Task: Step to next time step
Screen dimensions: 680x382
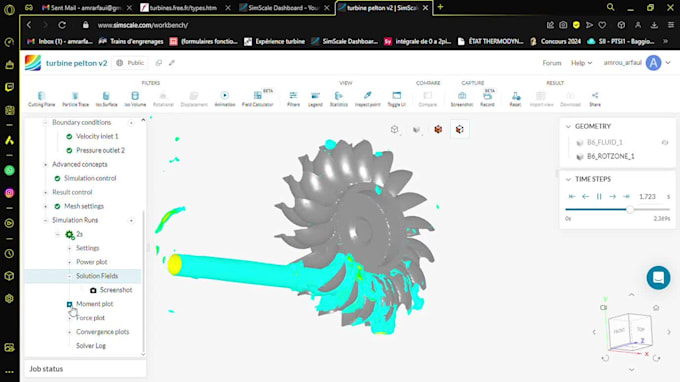Action: (x=612, y=196)
